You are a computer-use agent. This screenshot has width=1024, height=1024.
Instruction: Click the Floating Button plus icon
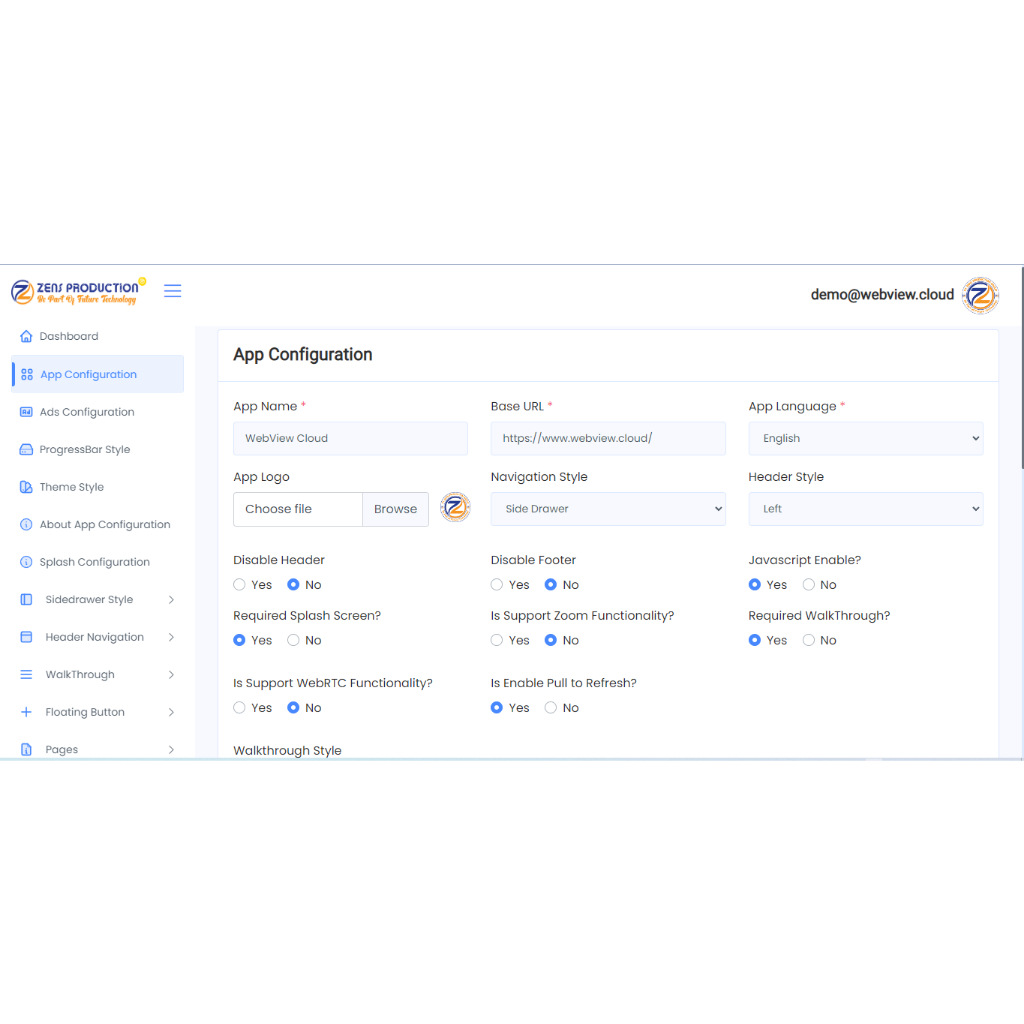click(x=27, y=712)
